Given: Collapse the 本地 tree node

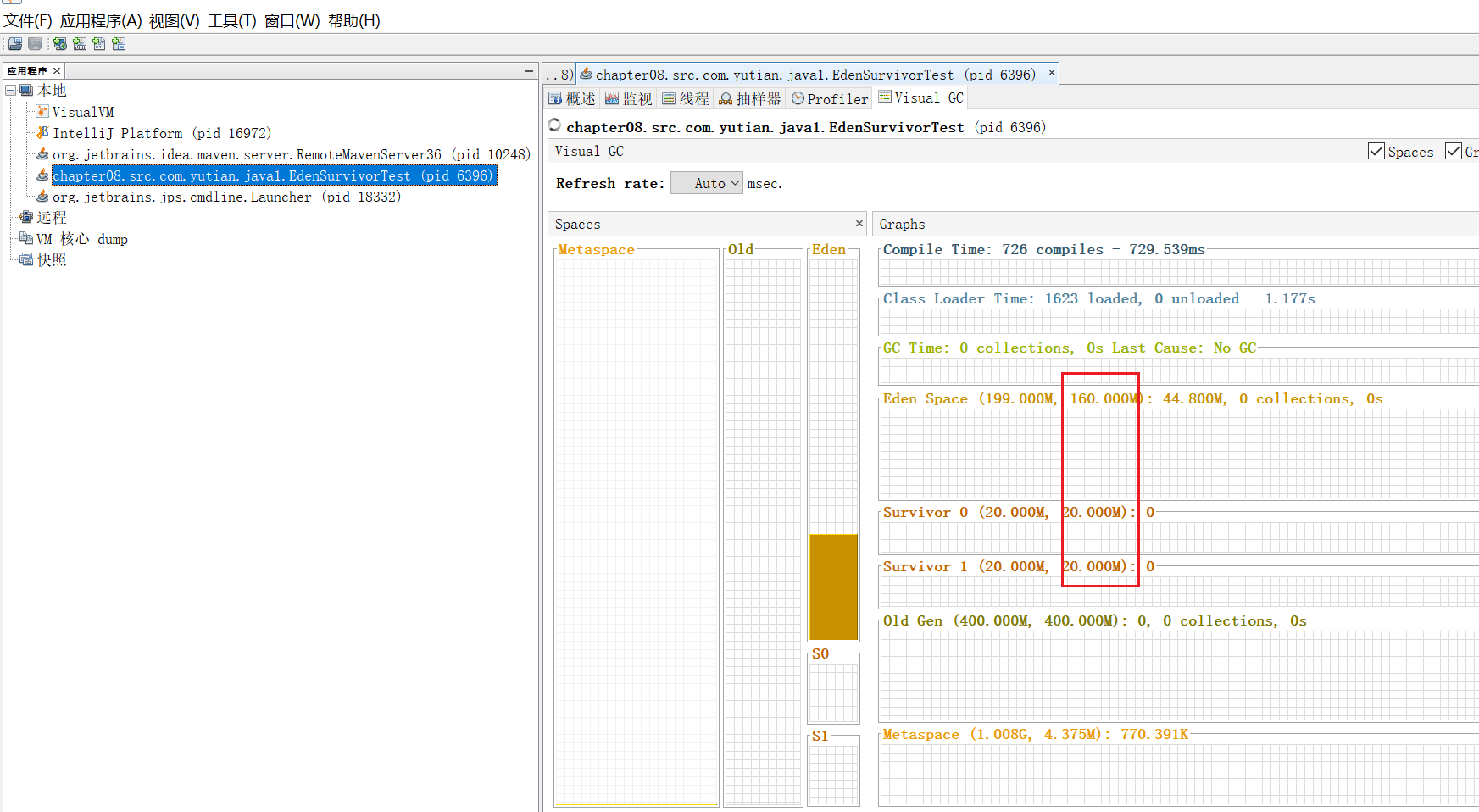Looking at the screenshot, I should coord(10,90).
